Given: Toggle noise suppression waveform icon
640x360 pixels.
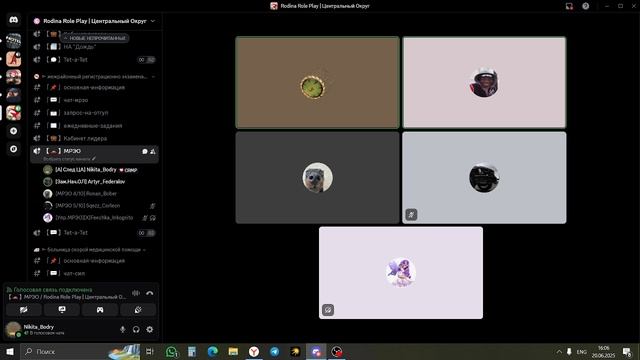Looking at the screenshot, I should pos(136,293).
